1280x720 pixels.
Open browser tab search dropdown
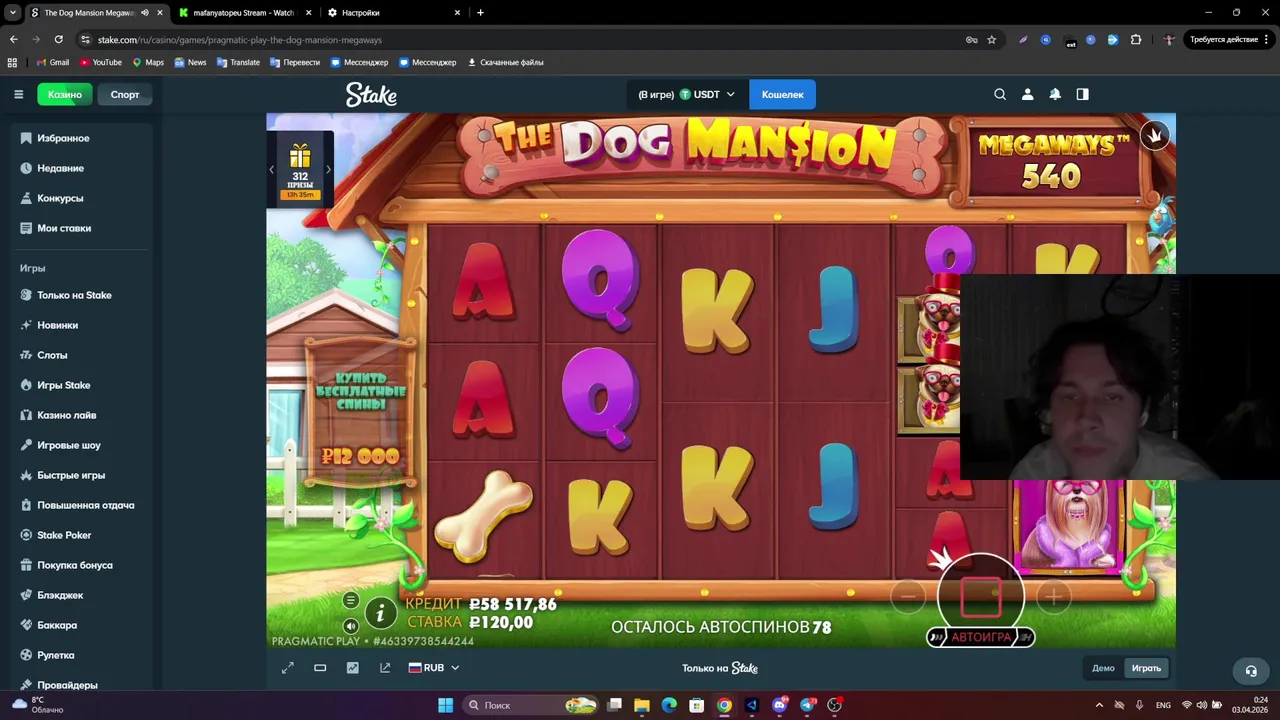click(x=13, y=13)
